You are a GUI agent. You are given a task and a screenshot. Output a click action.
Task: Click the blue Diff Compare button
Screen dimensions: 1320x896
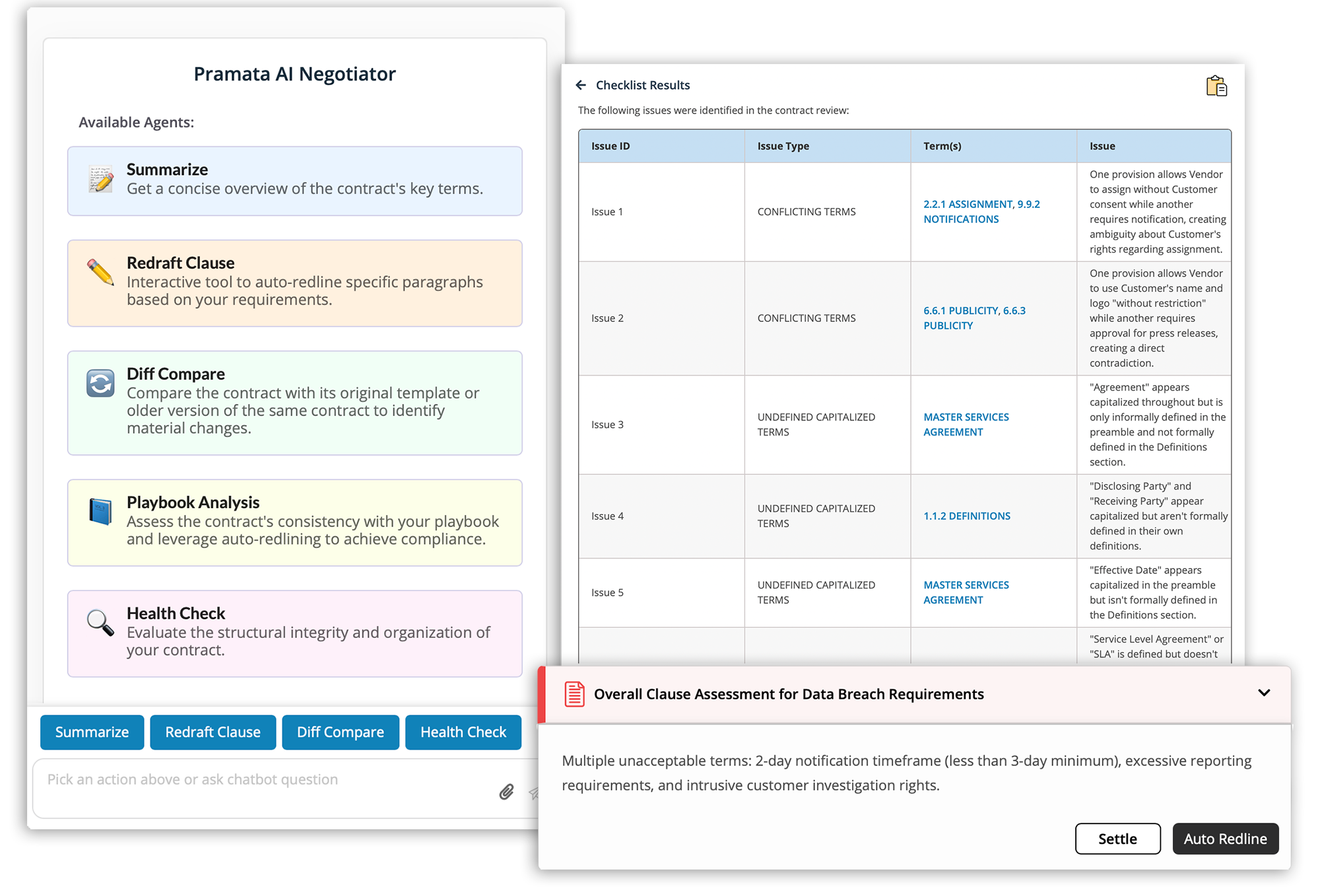coord(341,732)
